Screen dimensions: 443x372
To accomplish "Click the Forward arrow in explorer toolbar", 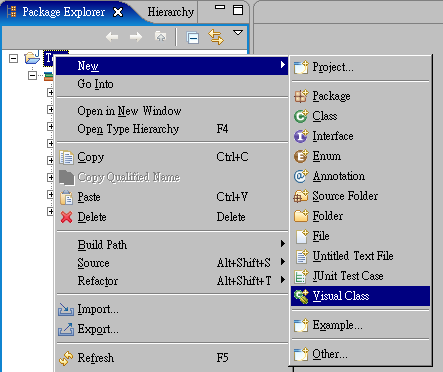I will point(136,37).
